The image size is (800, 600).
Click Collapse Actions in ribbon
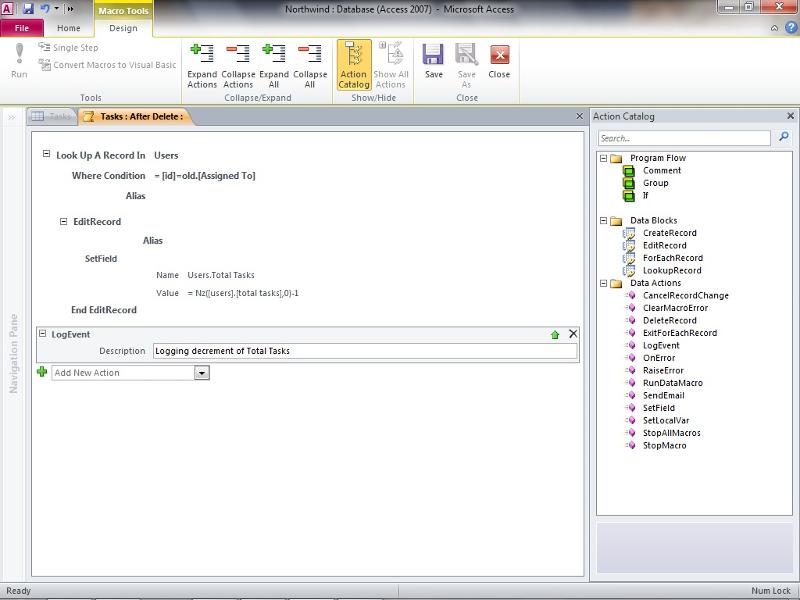pyautogui.click(x=238, y=66)
